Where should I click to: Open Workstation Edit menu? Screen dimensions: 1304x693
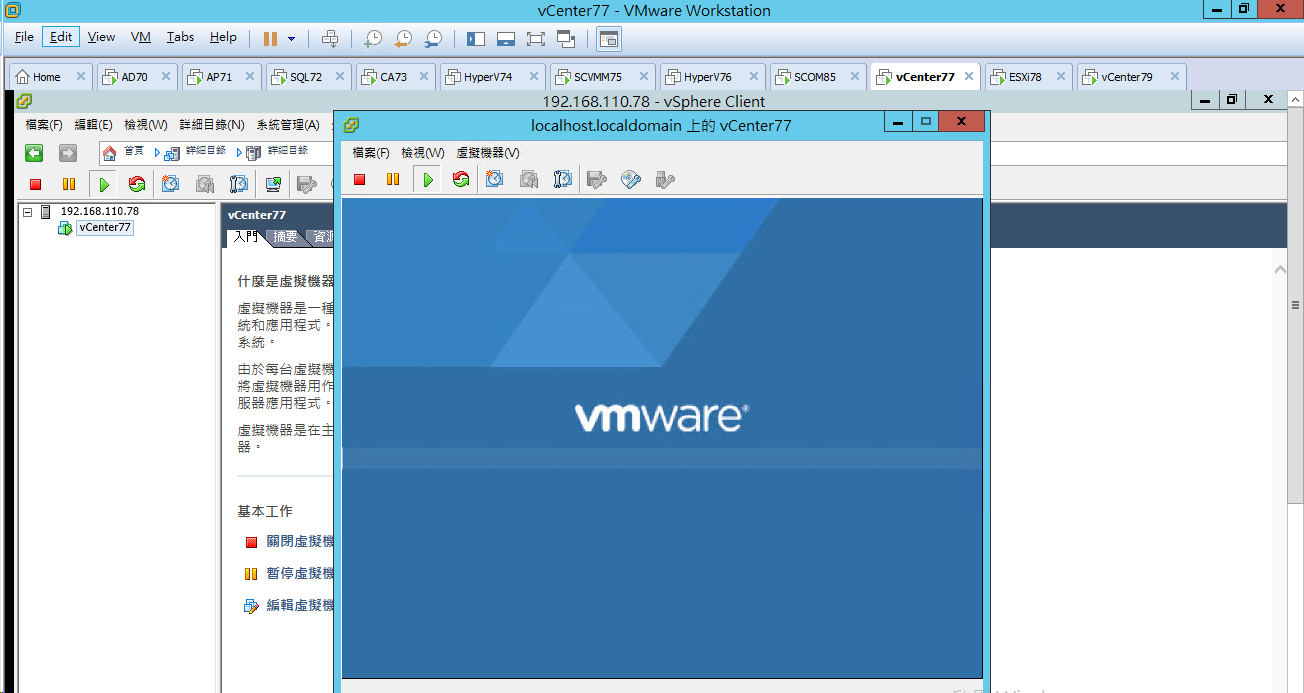(x=62, y=37)
